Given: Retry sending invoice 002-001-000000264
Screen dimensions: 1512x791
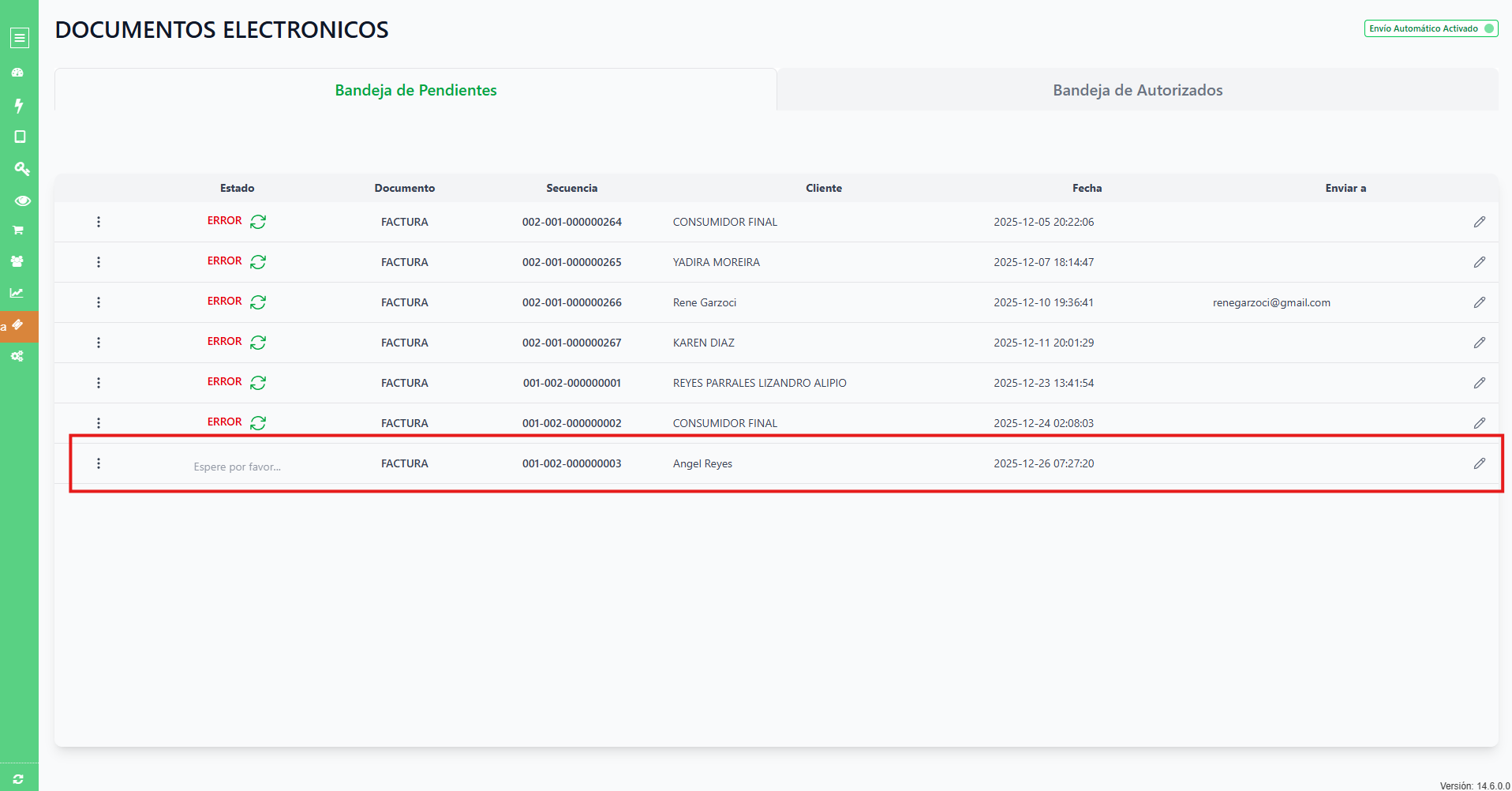Looking at the screenshot, I should pos(258,222).
